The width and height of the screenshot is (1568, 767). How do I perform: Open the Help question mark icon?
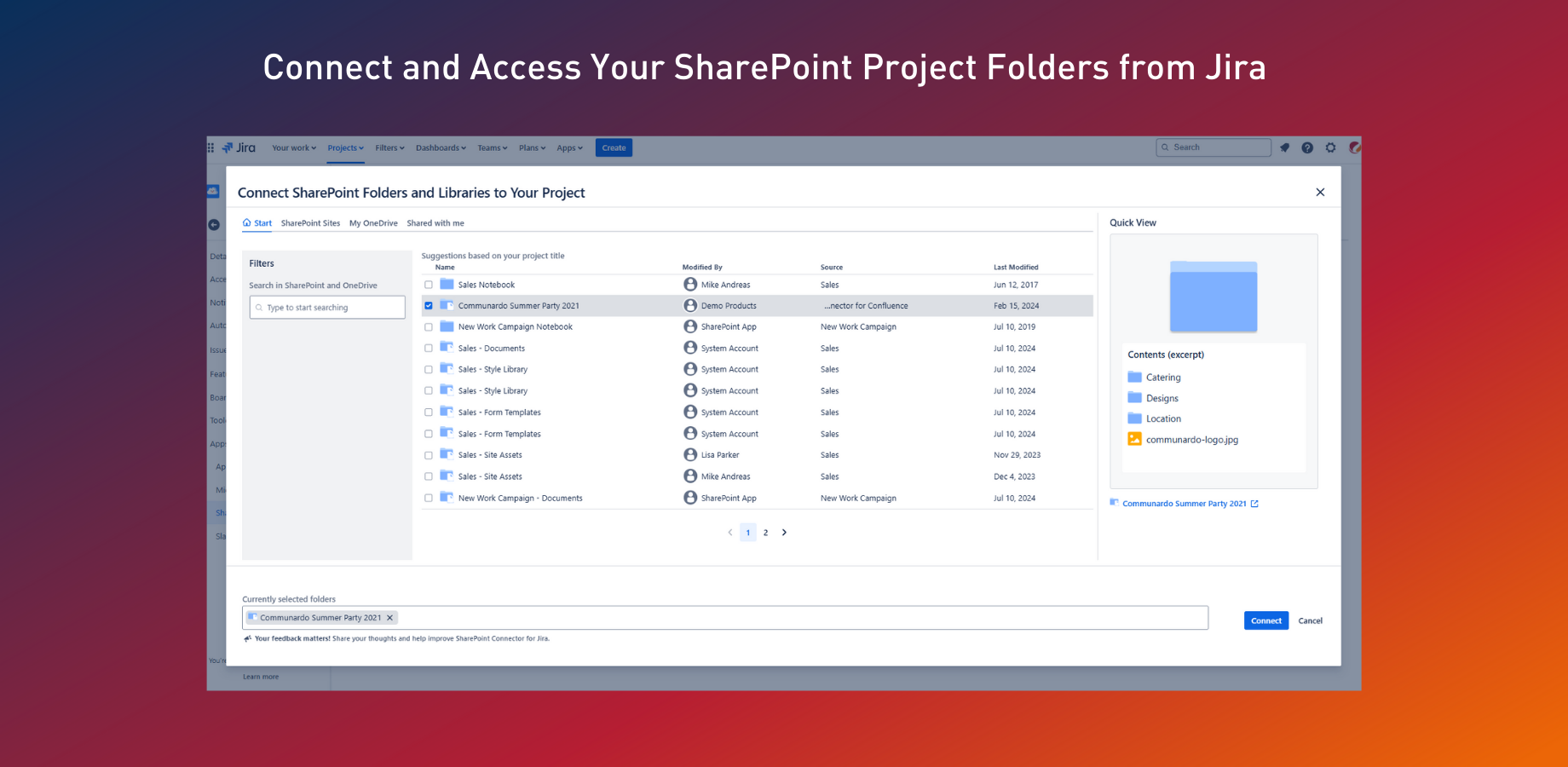(1308, 147)
